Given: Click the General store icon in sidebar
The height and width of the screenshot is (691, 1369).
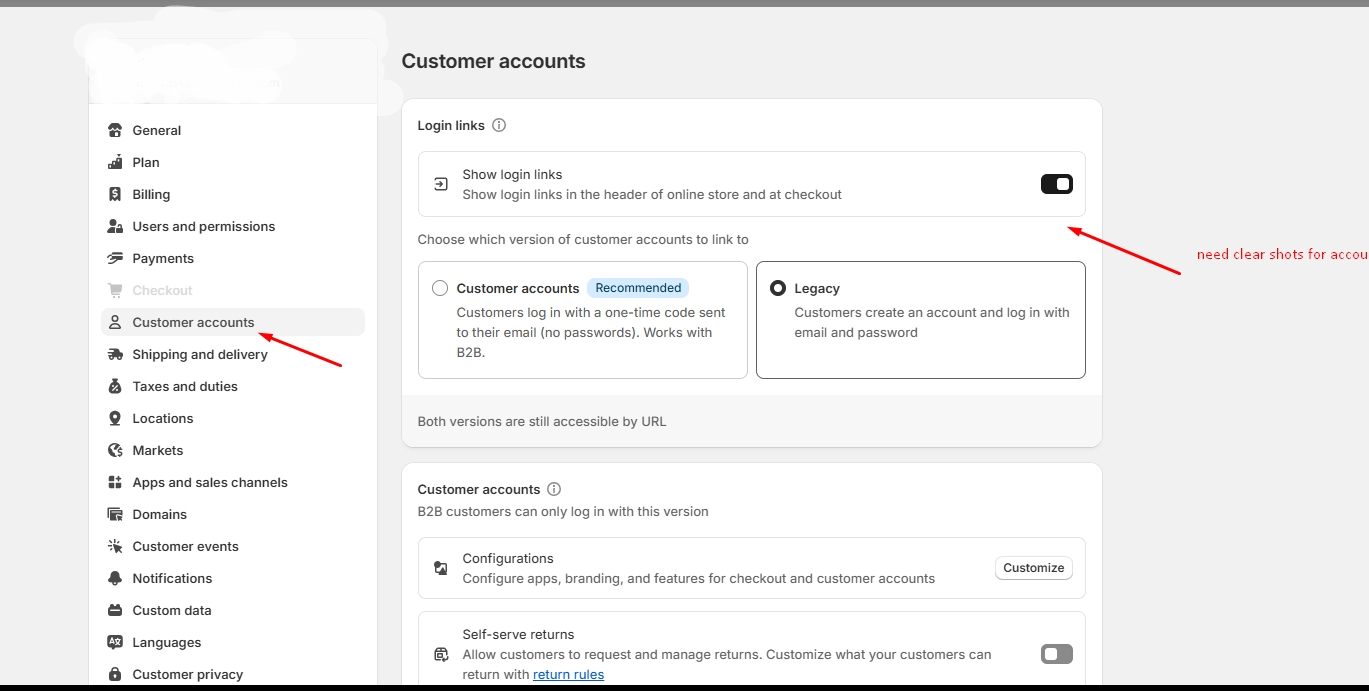Looking at the screenshot, I should pos(115,130).
